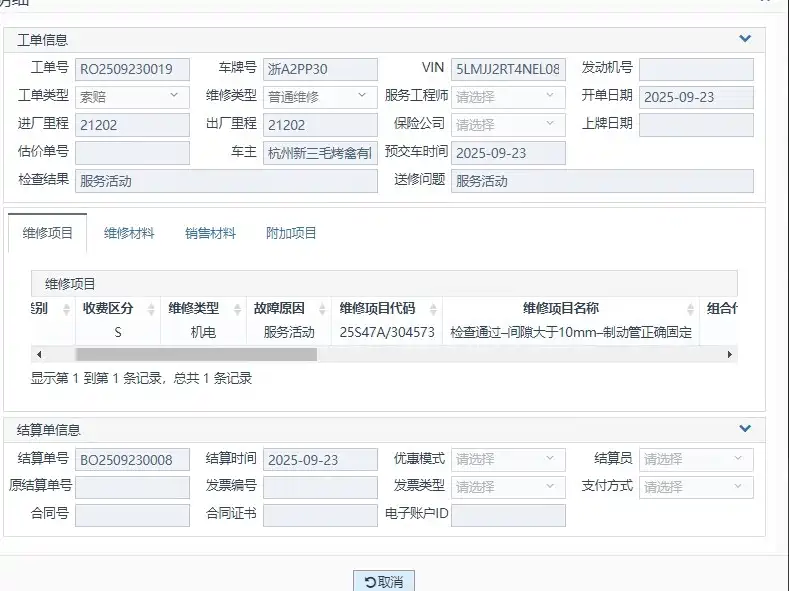Click the 开单日期 field 2025-09-23

click(x=696, y=97)
